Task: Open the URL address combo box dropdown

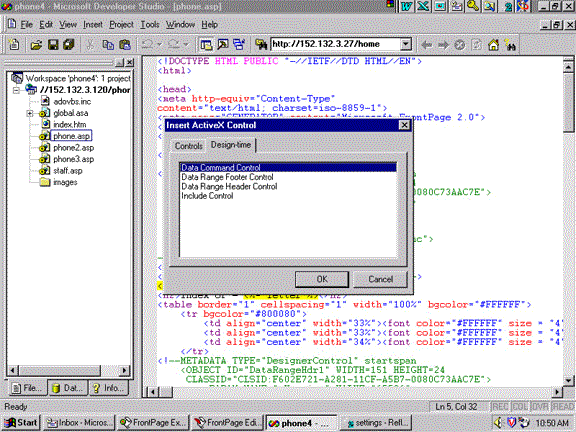Action: [406, 44]
